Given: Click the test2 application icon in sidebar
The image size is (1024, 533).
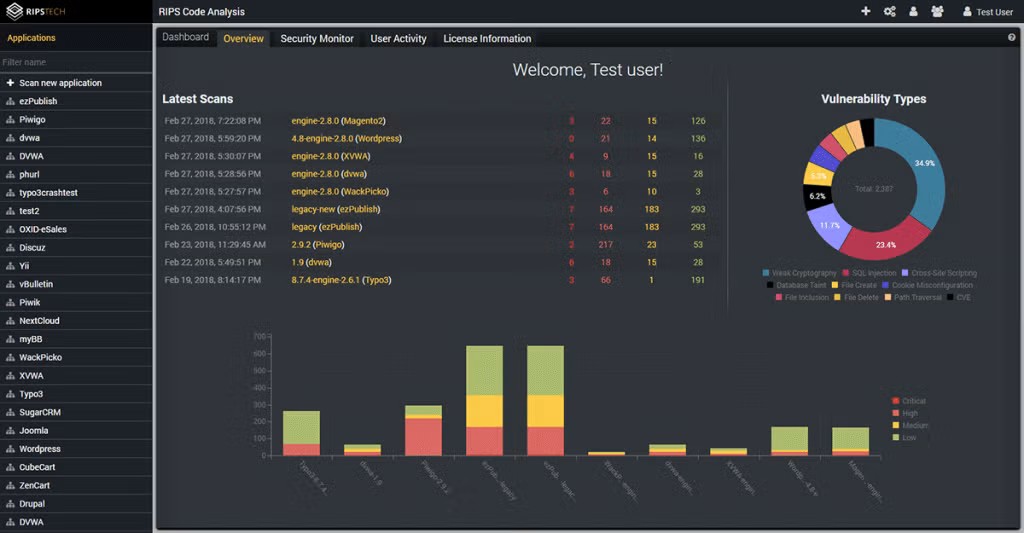Looking at the screenshot, I should 10,211.
